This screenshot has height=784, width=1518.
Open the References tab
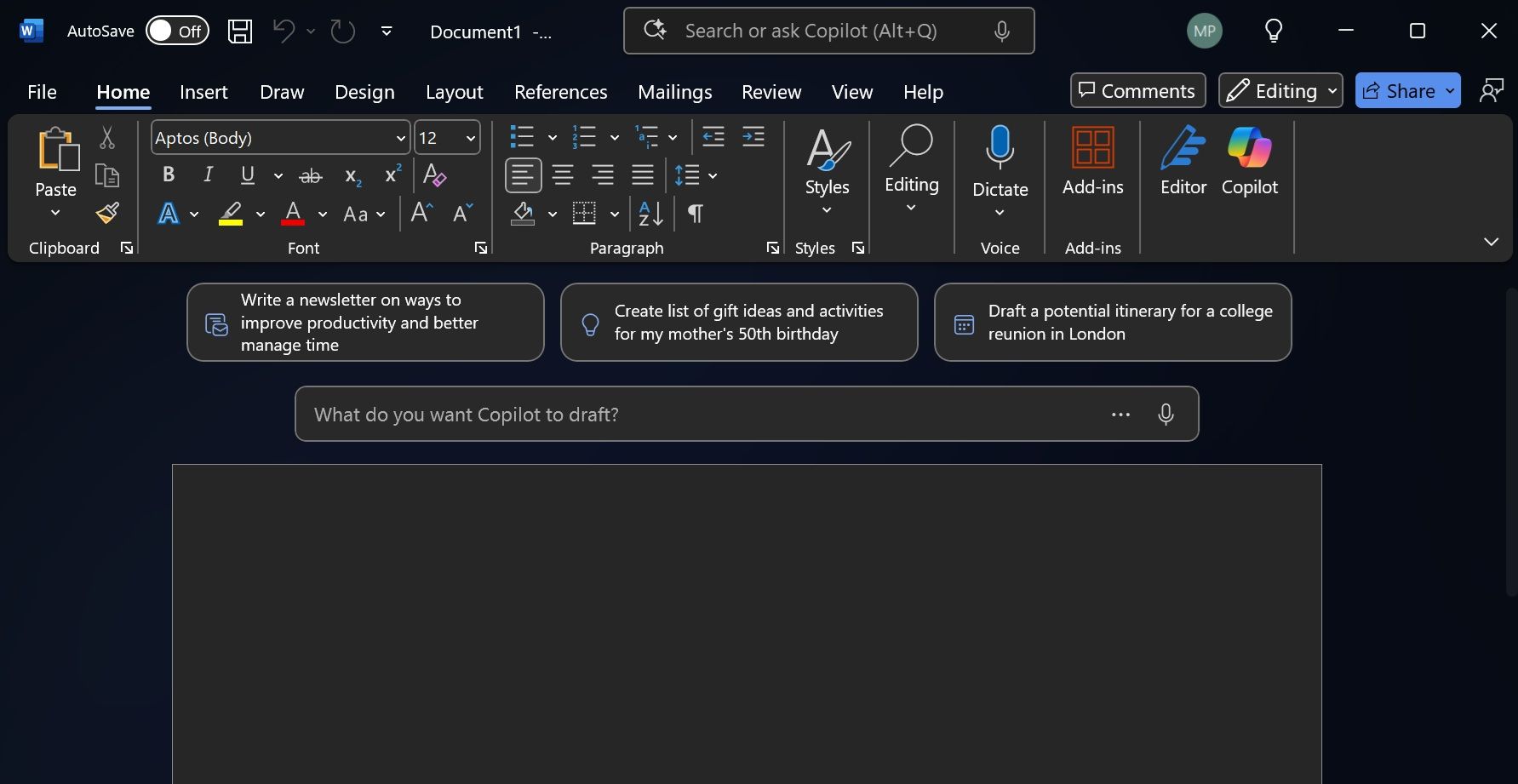click(560, 92)
